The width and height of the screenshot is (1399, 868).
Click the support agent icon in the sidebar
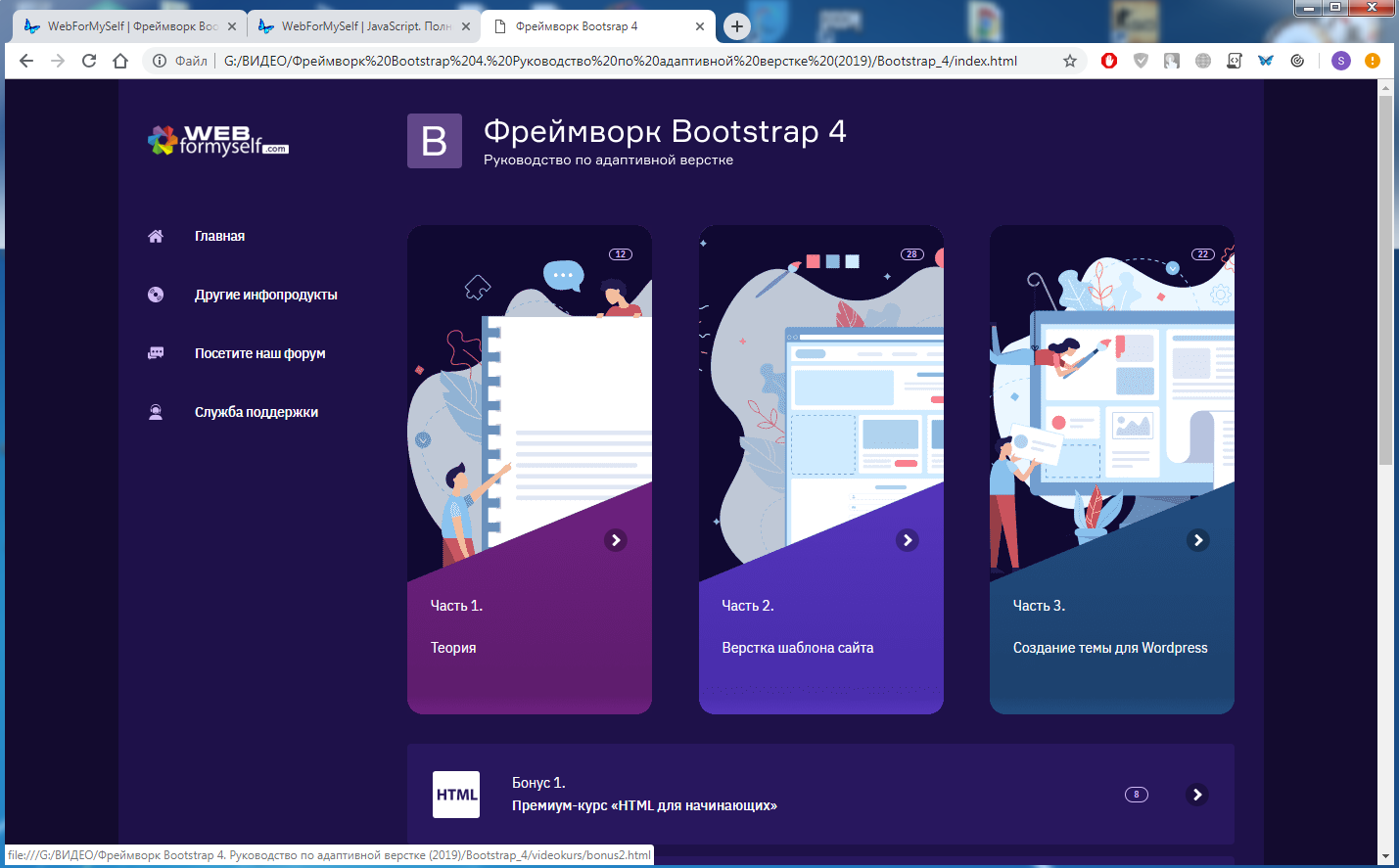click(x=156, y=412)
